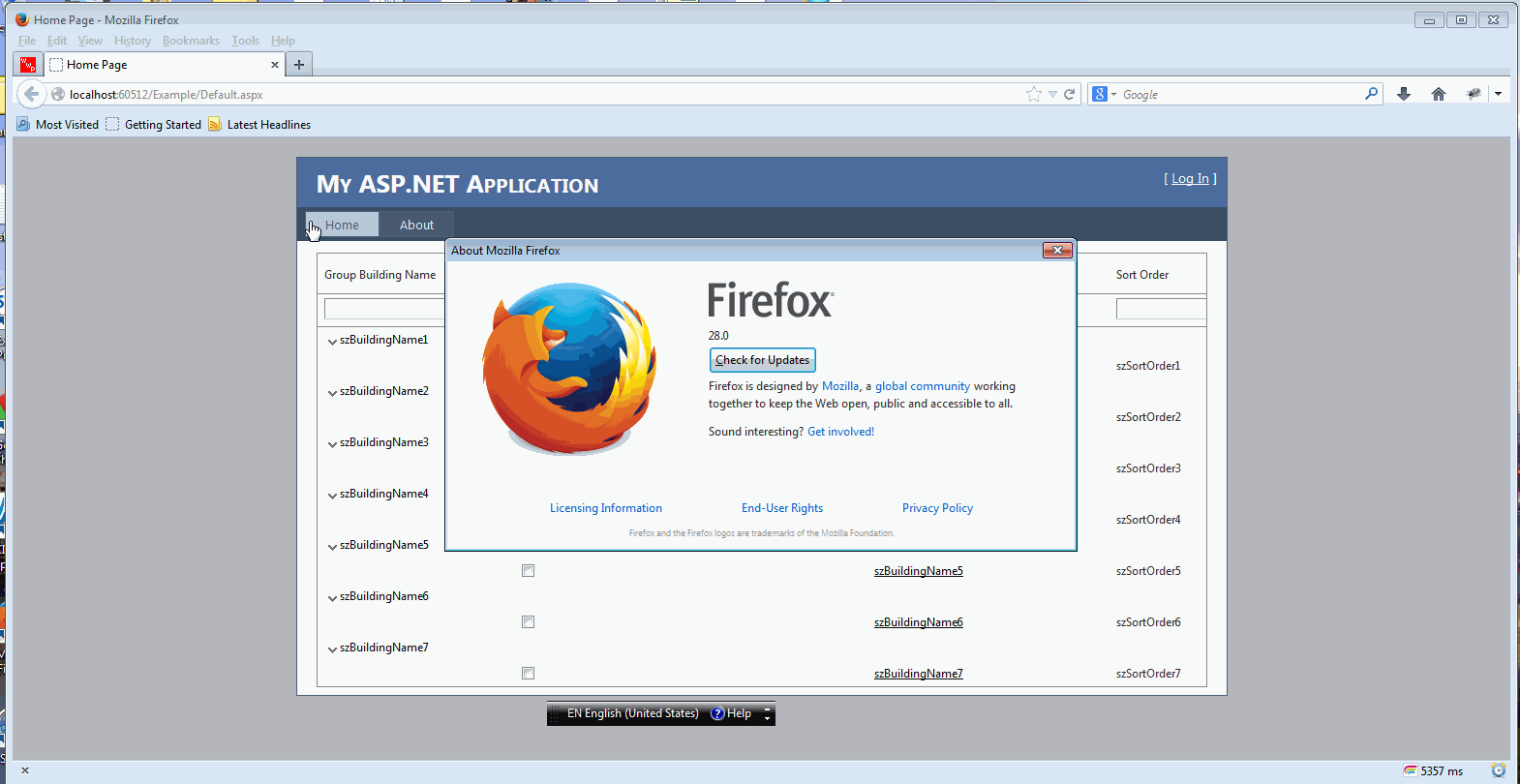Click the large Firefox logo in About dialog
Screen dimensions: 1520x784
(x=569, y=368)
